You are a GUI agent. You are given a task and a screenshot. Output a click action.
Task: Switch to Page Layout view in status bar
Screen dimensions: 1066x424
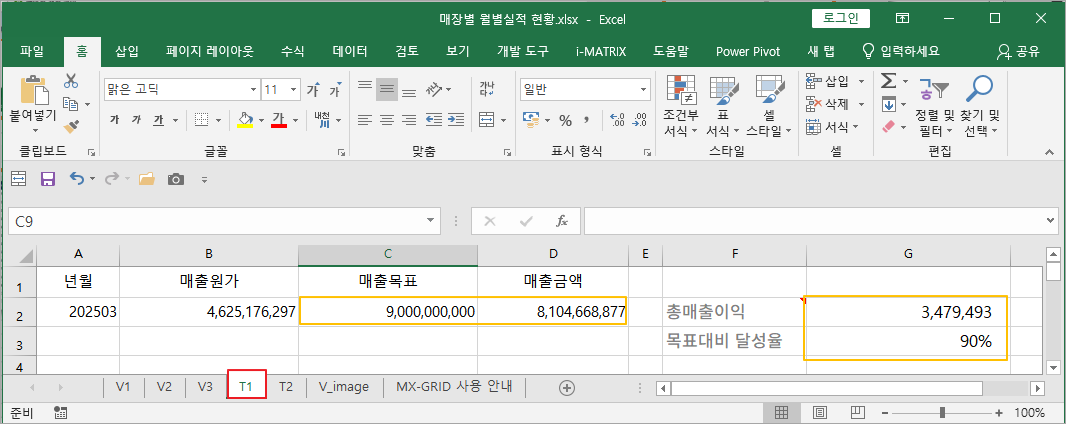pyautogui.click(x=819, y=412)
